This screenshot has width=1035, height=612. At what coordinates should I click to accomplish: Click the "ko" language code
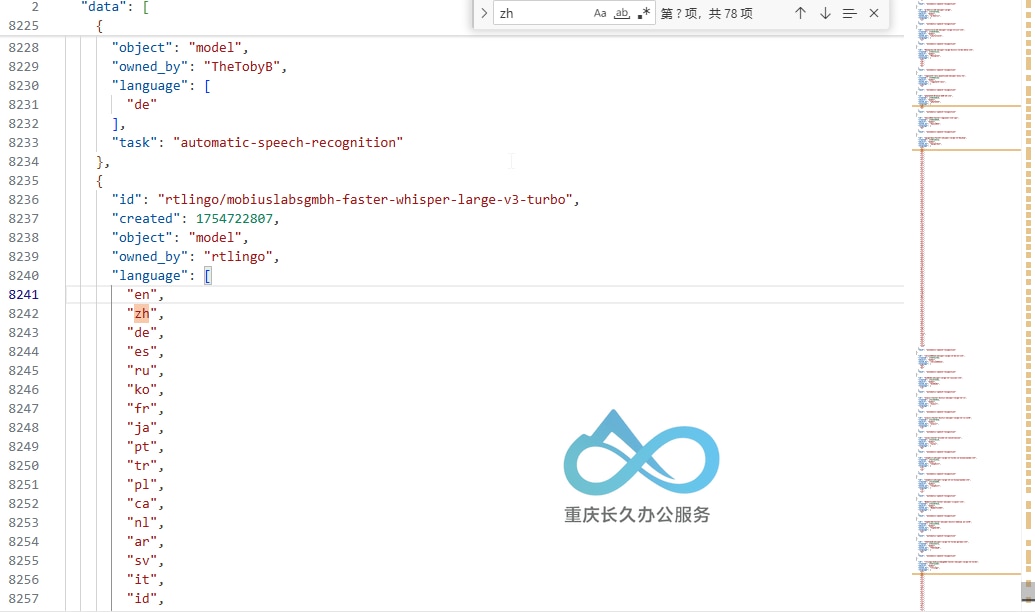pos(142,390)
